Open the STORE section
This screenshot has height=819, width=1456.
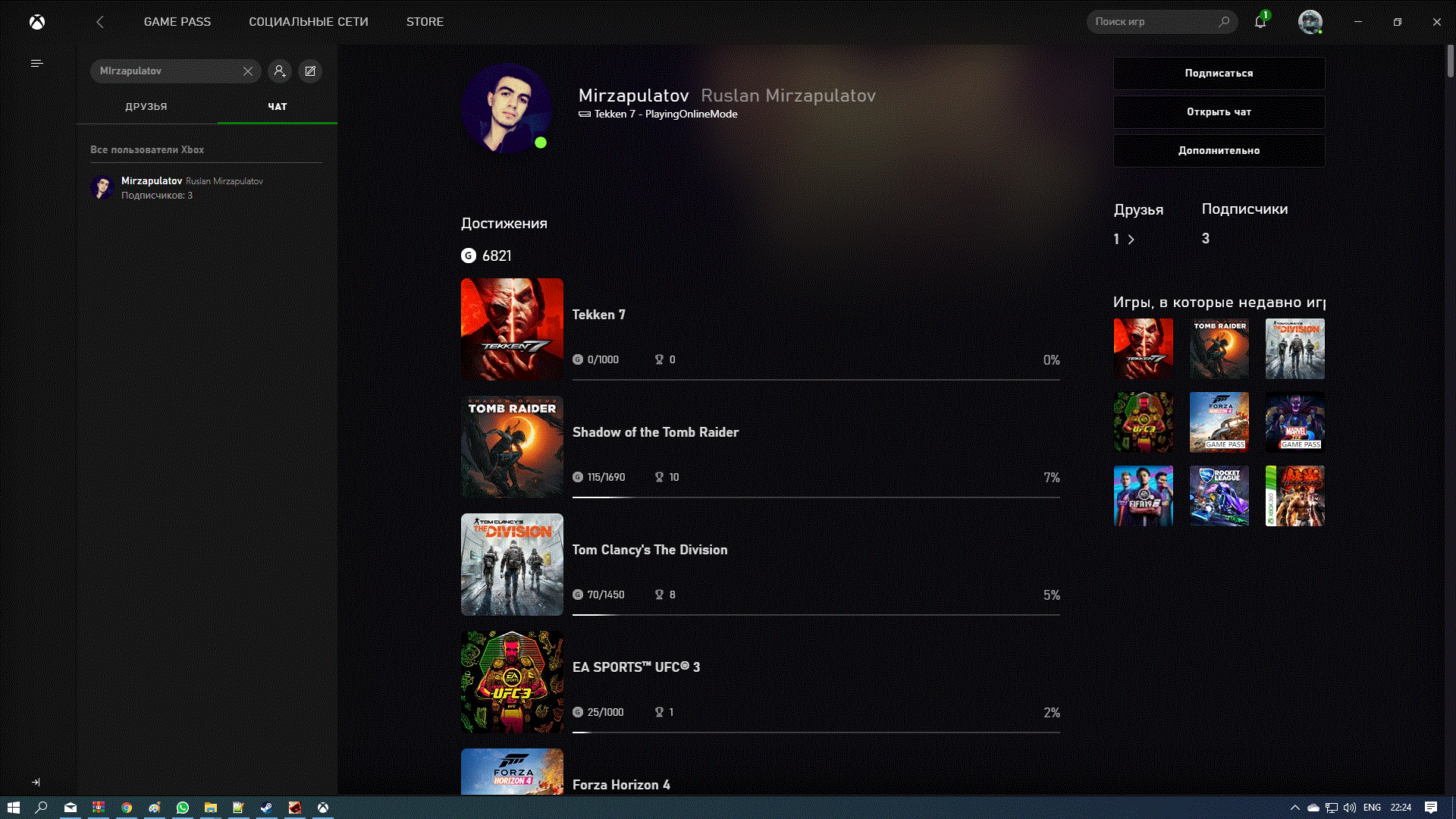[x=425, y=22]
